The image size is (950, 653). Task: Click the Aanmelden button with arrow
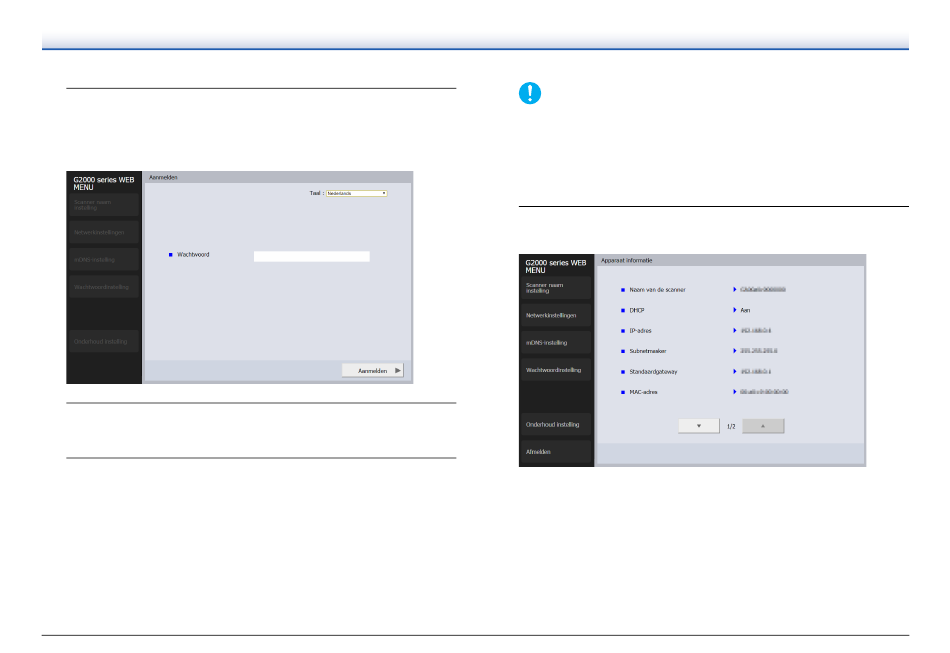pos(373,370)
